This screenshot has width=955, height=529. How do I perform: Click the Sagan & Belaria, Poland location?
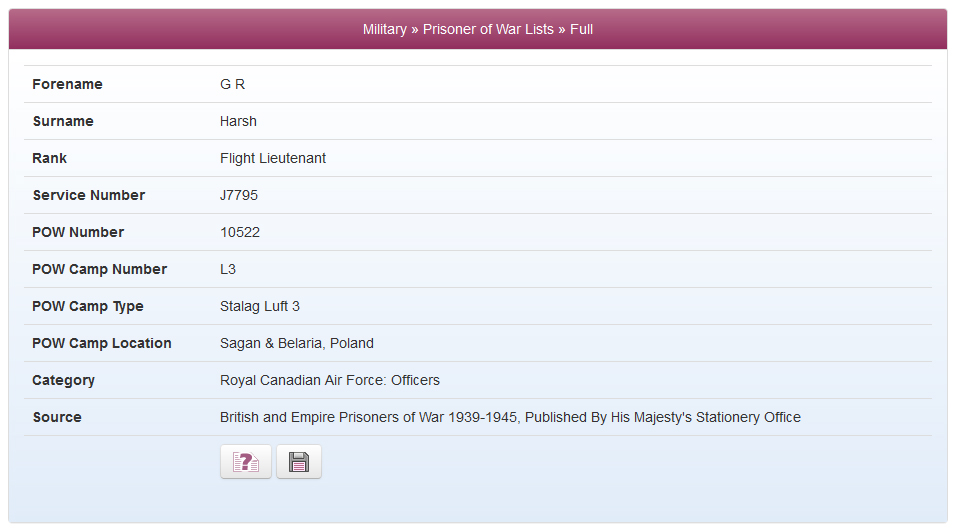297,343
